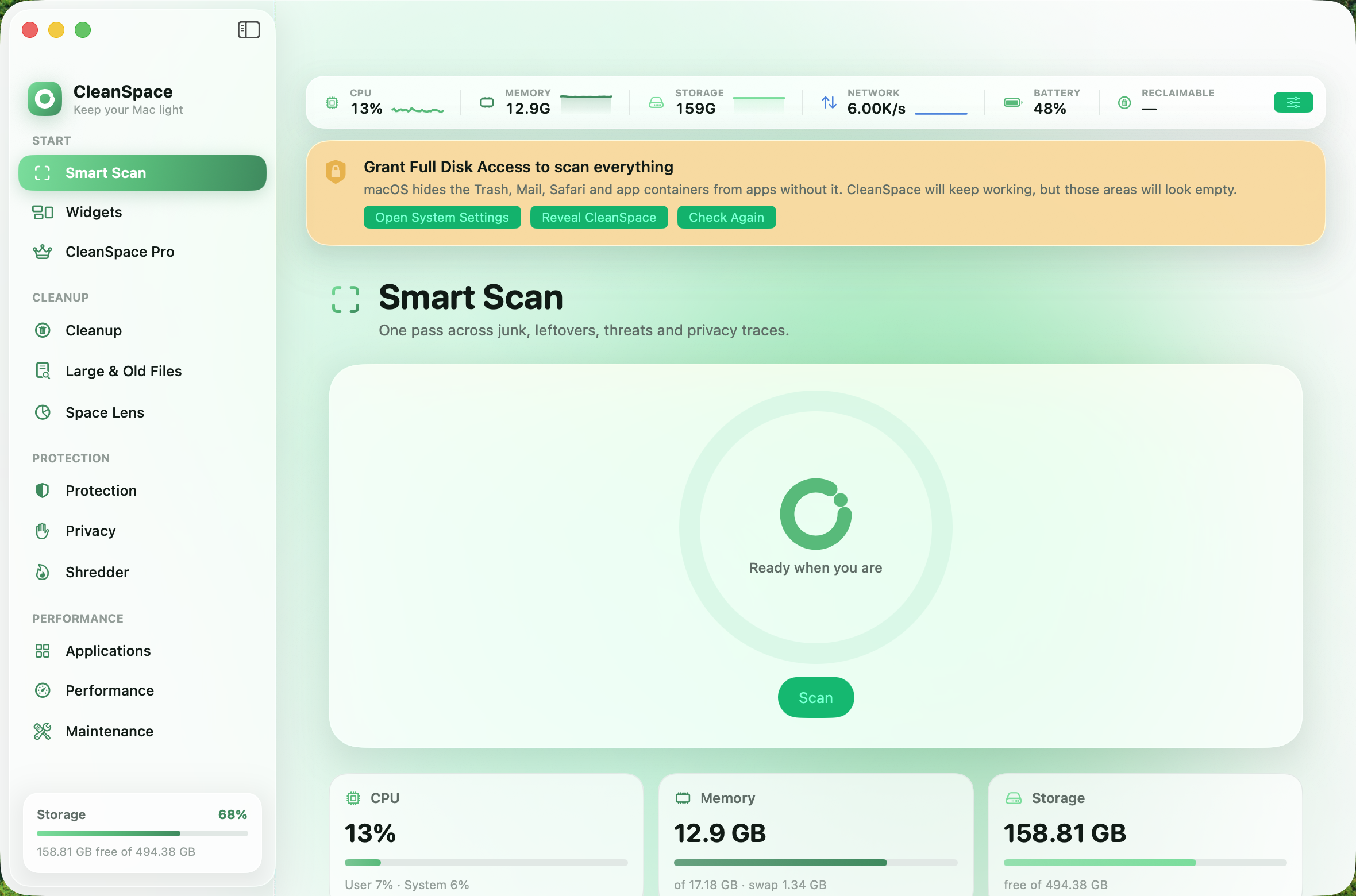Click the Cleanup trash-circle icon
Screen dimensions: 1356x896
tap(43, 330)
